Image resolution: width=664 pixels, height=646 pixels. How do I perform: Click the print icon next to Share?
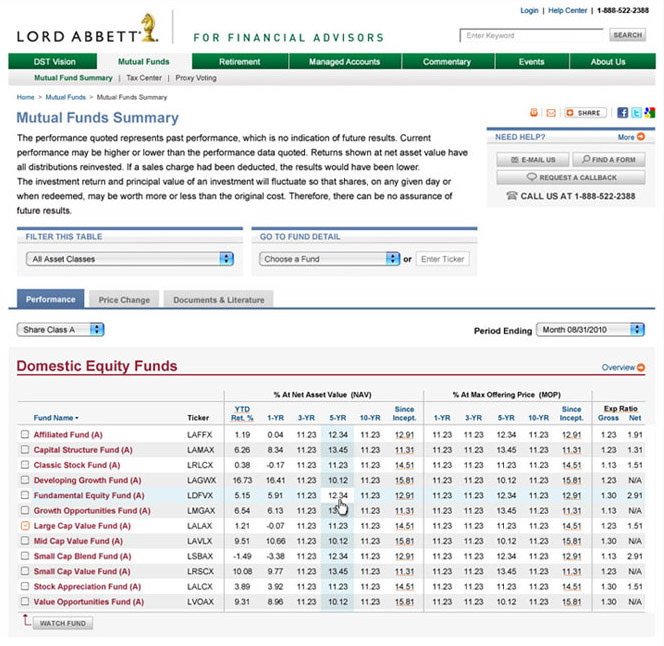[534, 113]
